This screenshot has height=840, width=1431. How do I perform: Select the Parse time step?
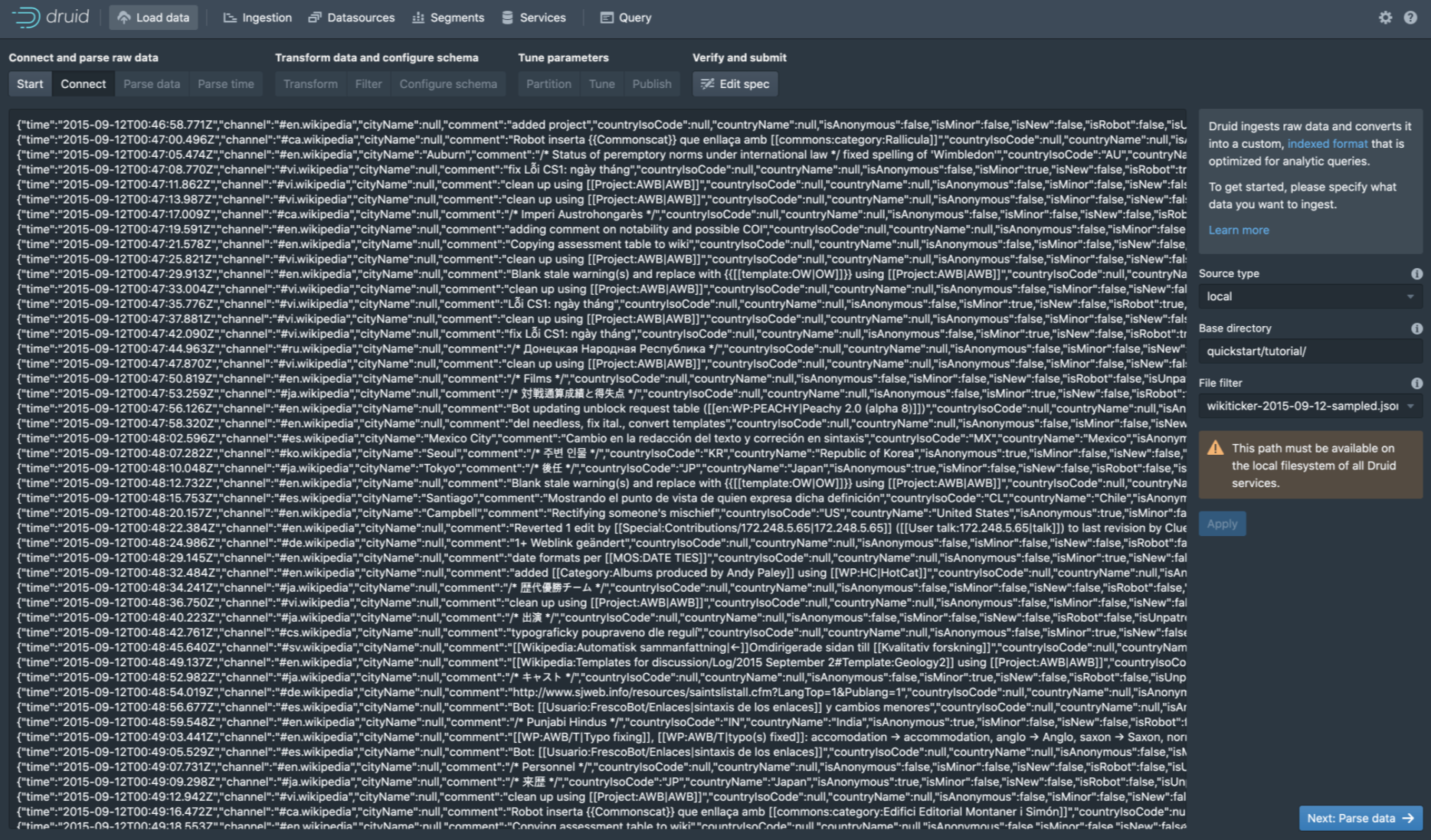click(x=226, y=84)
